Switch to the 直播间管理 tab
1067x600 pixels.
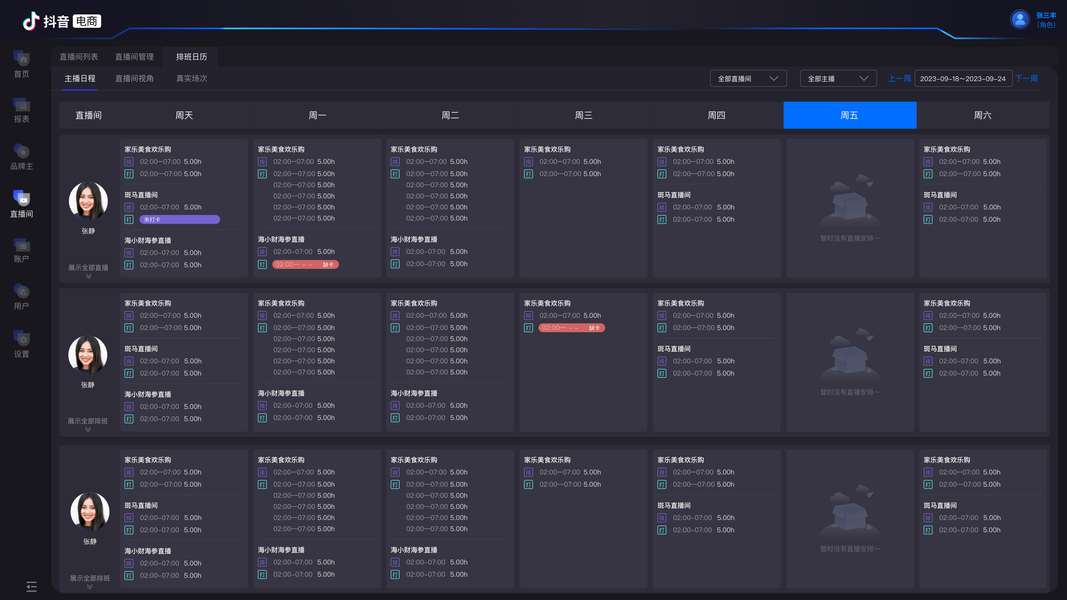(x=134, y=56)
